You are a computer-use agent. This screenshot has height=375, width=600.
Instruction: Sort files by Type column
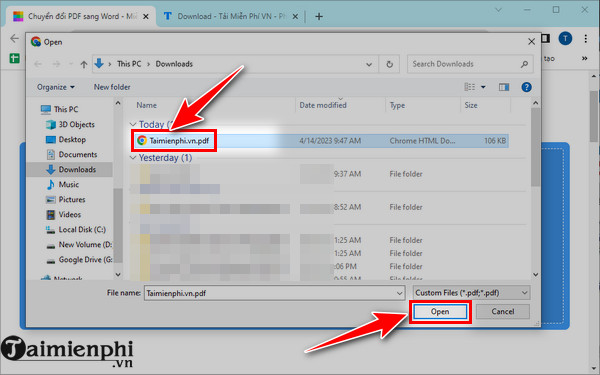click(397, 105)
